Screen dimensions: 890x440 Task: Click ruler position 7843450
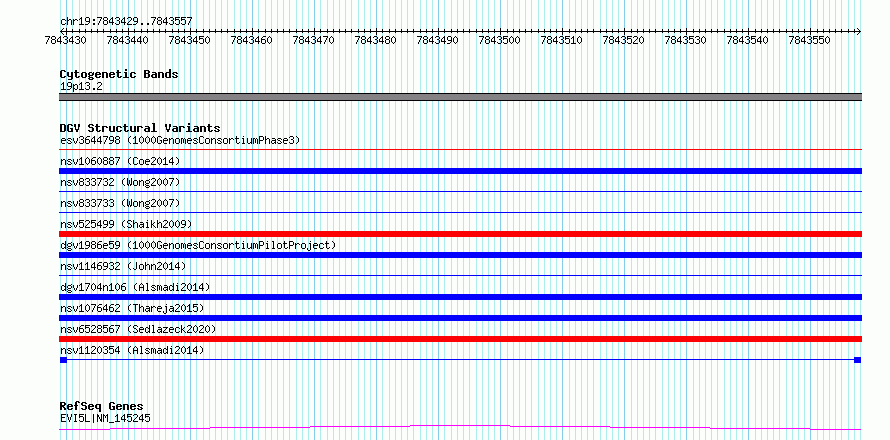pyautogui.click(x=189, y=40)
